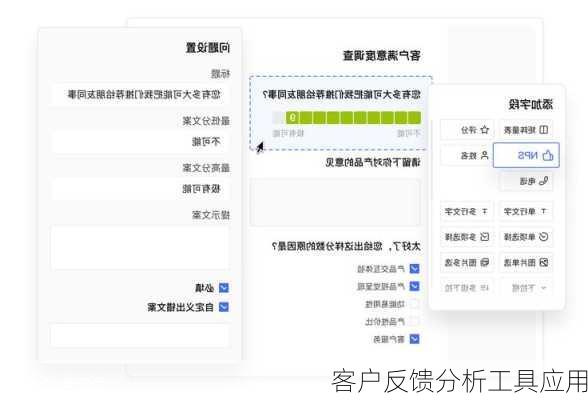The image size is (588, 400).
Task: Add a 多级下拉 cascading dropdown field
Action: (466, 288)
